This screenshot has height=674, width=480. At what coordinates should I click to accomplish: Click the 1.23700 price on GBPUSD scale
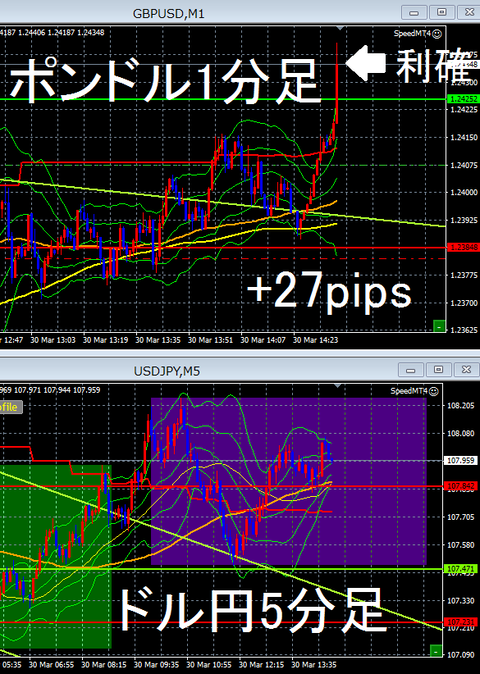(463, 303)
